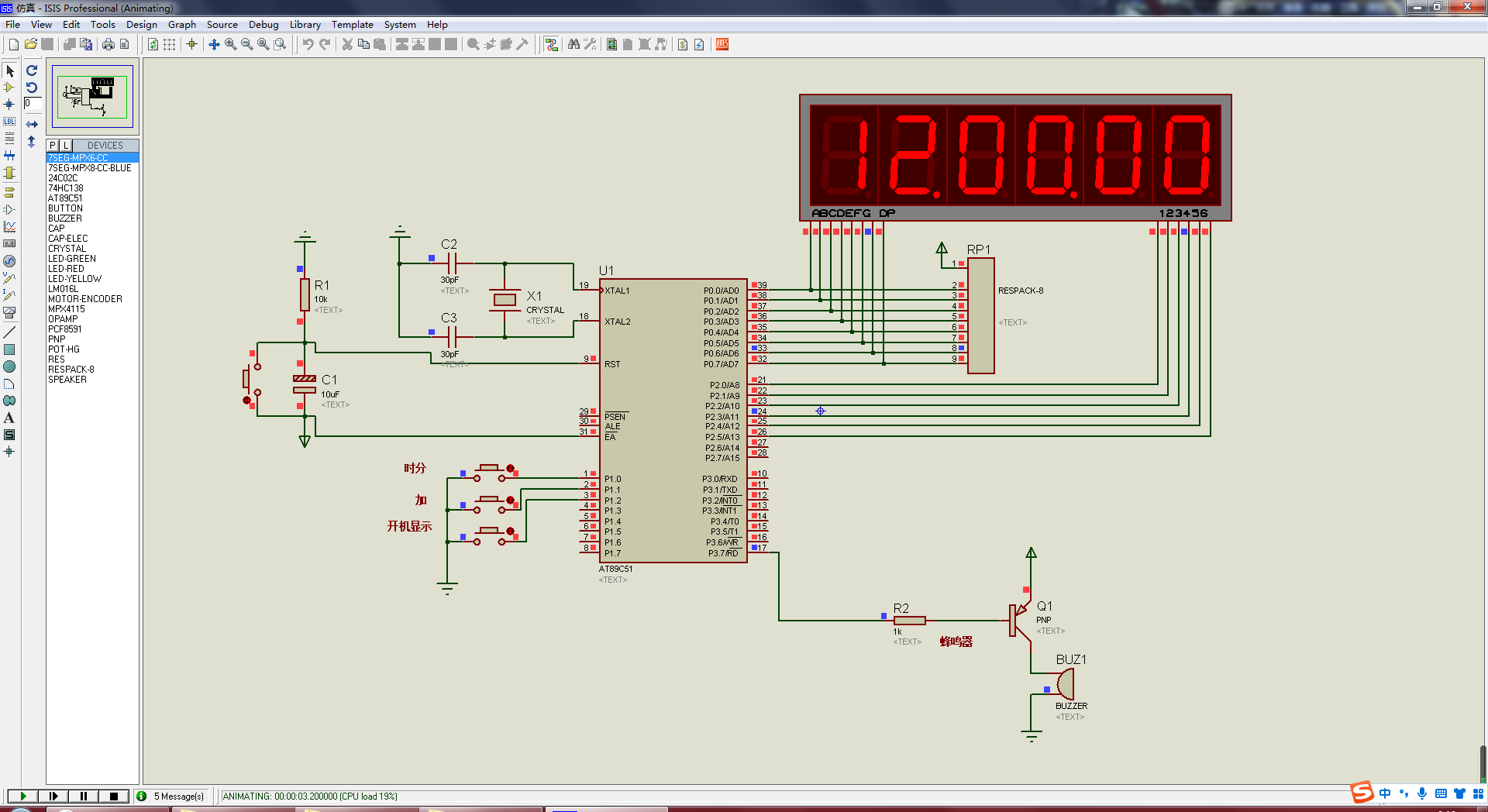1488x812 pixels.
Task: Select the Text Script Mode tool
Action: click(x=9, y=138)
